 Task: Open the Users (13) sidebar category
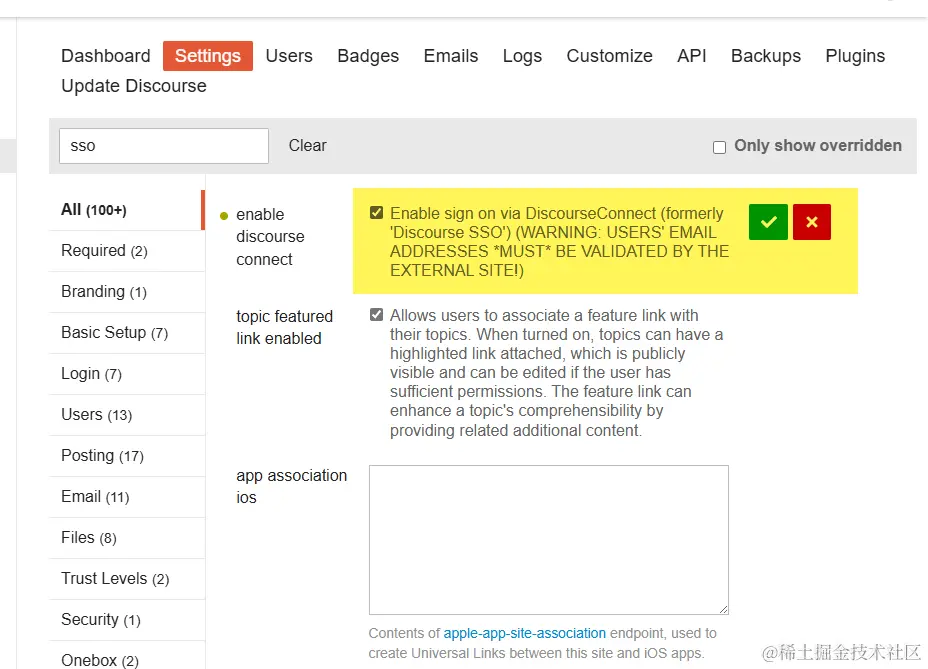click(127, 414)
